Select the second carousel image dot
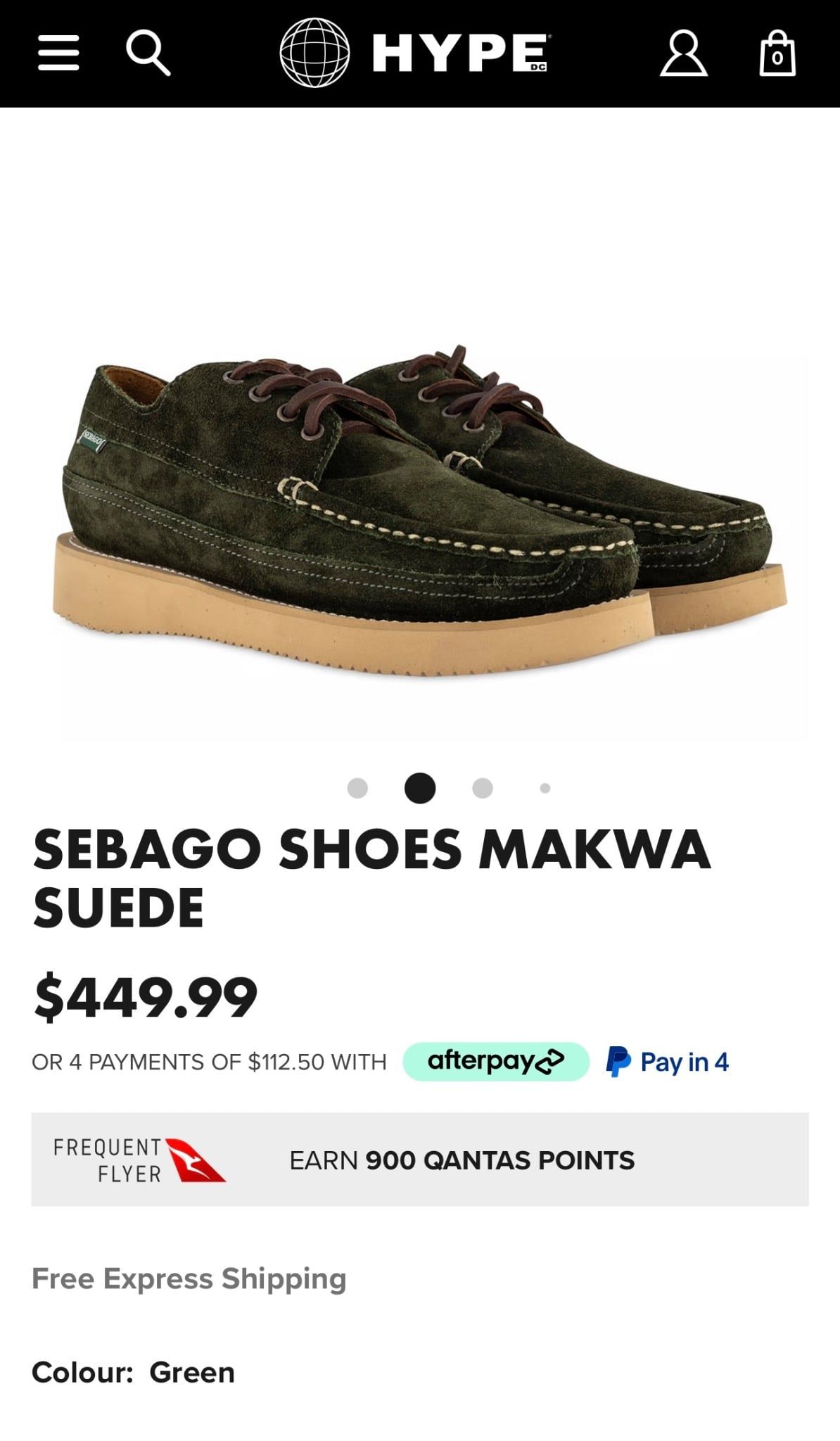The height and width of the screenshot is (1441, 840). [x=420, y=788]
